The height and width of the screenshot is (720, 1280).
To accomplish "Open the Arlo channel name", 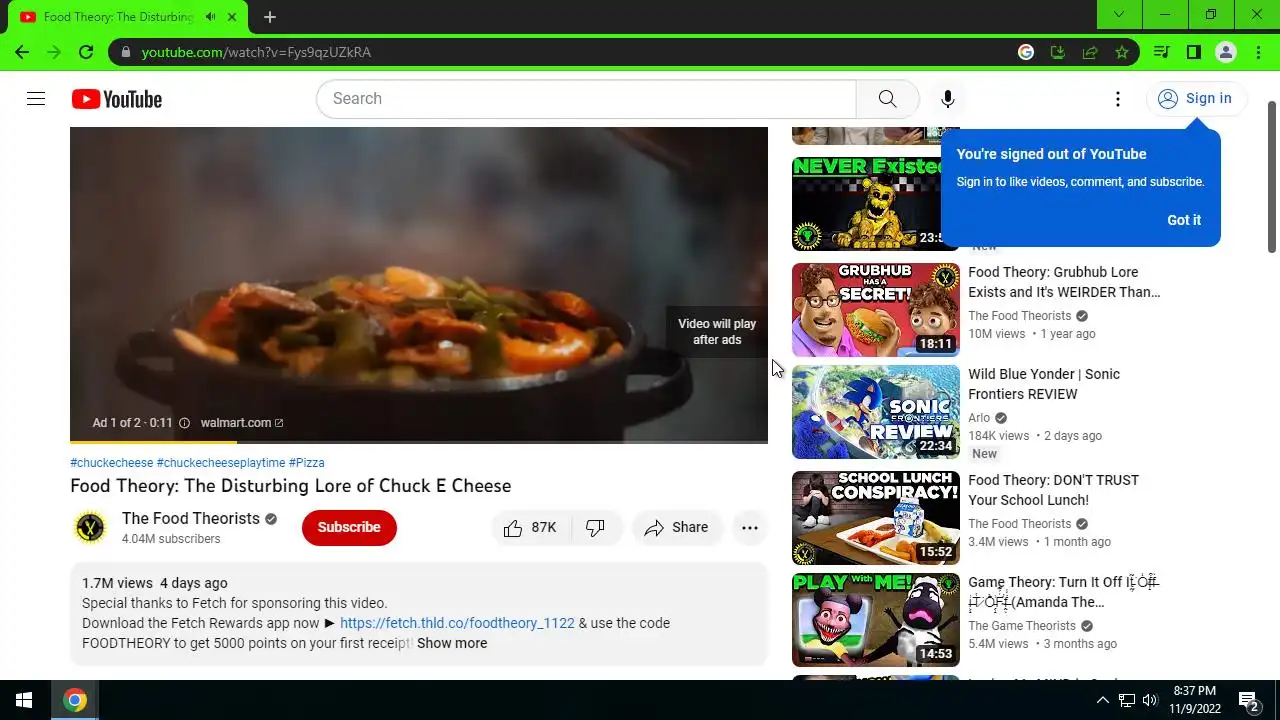I will [x=979, y=418].
